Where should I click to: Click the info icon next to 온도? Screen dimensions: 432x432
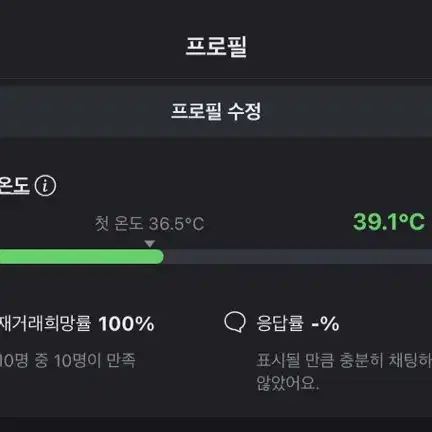click(46, 185)
